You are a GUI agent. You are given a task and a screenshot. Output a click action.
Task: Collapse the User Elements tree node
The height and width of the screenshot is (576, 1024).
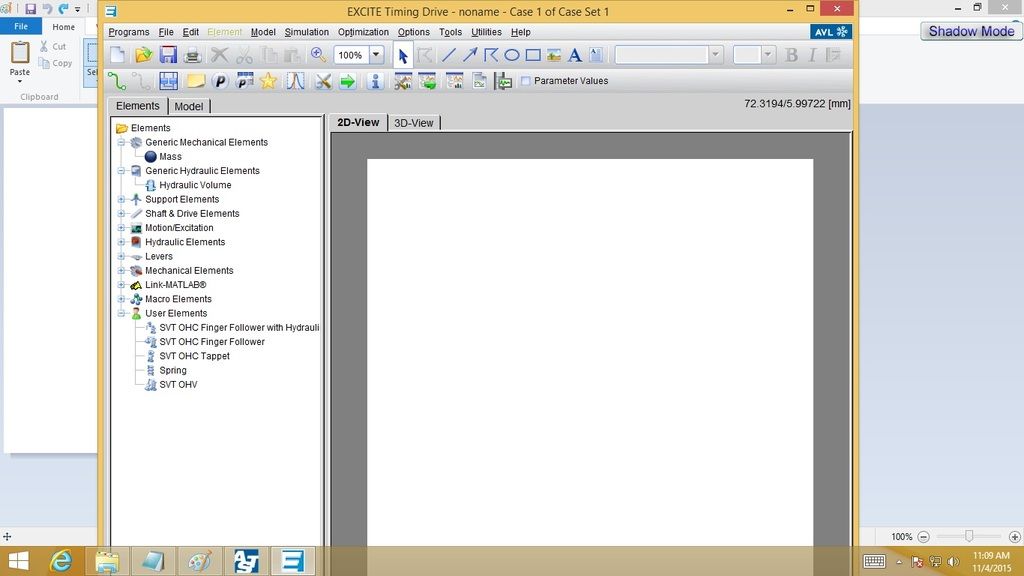click(x=122, y=313)
